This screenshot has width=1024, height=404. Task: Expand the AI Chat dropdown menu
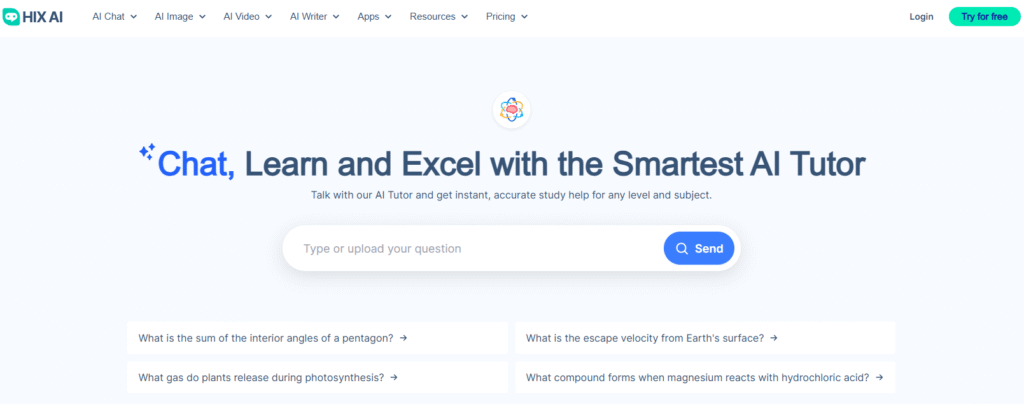click(114, 17)
